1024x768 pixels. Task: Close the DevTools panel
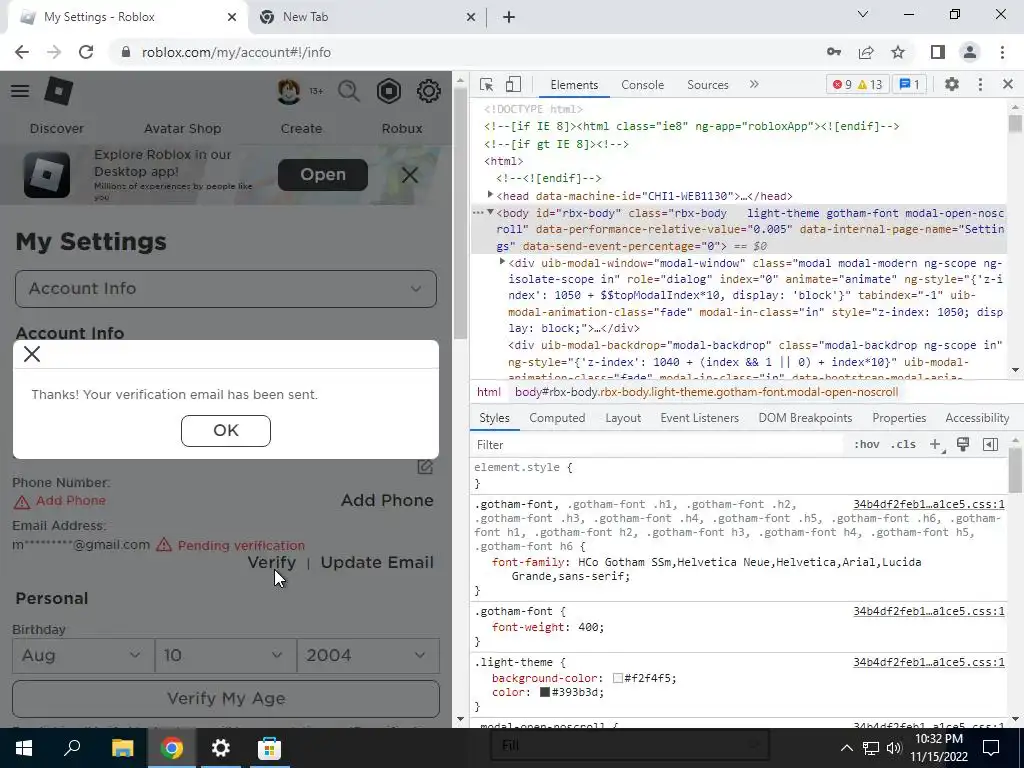1008,84
